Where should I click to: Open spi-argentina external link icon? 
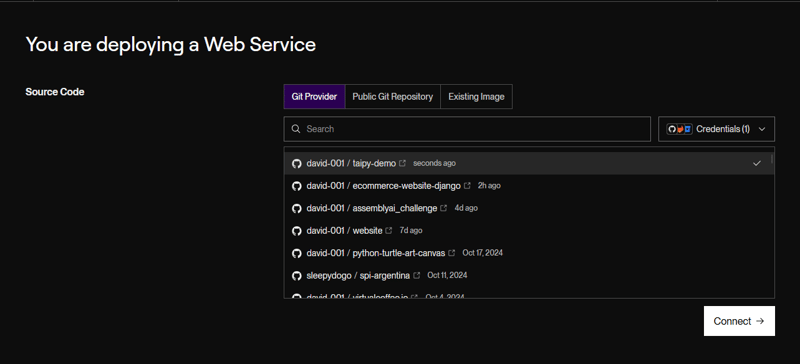(x=416, y=276)
